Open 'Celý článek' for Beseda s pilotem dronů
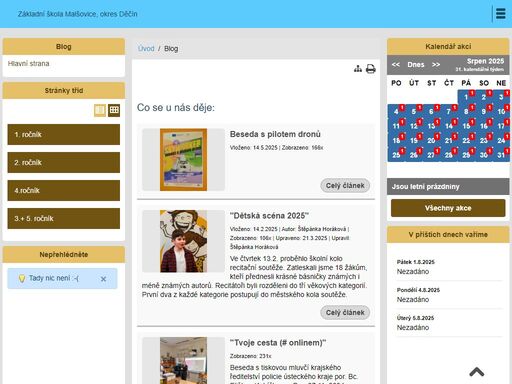 click(x=345, y=186)
